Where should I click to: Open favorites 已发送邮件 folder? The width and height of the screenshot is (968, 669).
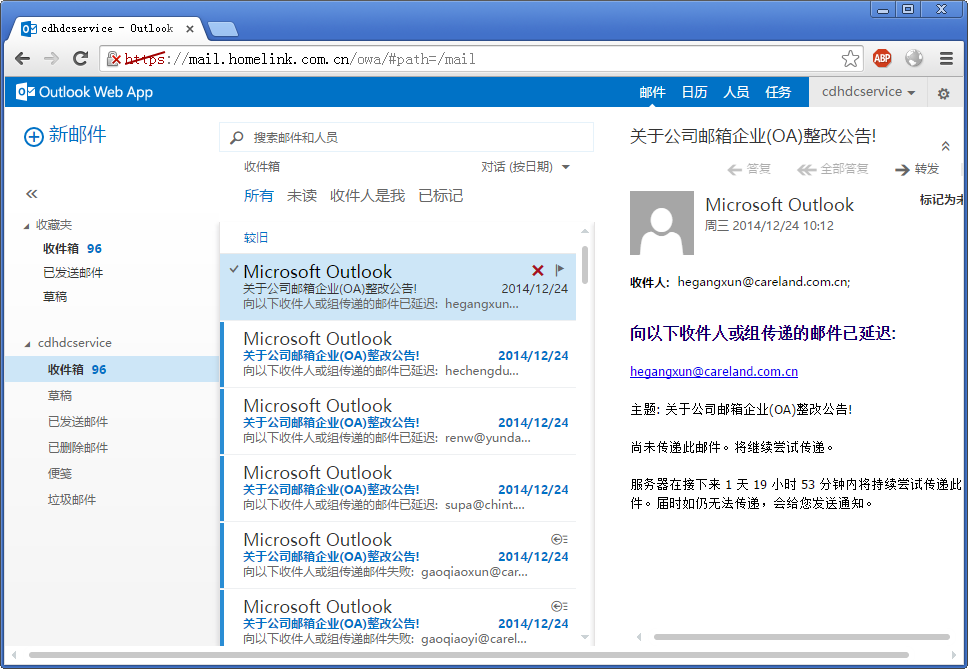point(73,272)
